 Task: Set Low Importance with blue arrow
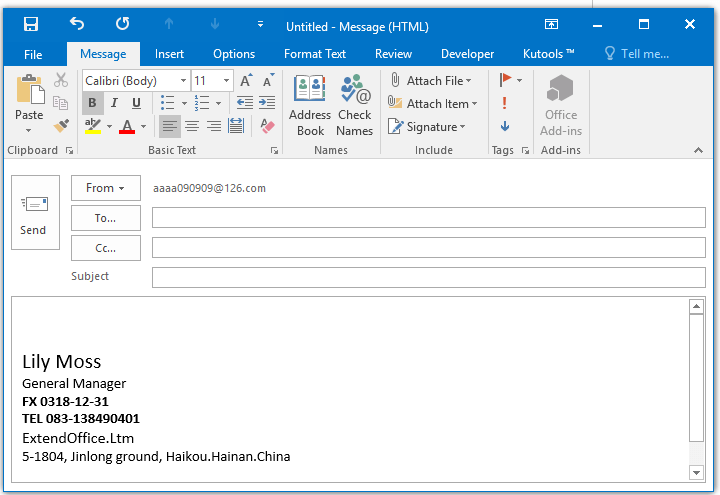tap(505, 126)
